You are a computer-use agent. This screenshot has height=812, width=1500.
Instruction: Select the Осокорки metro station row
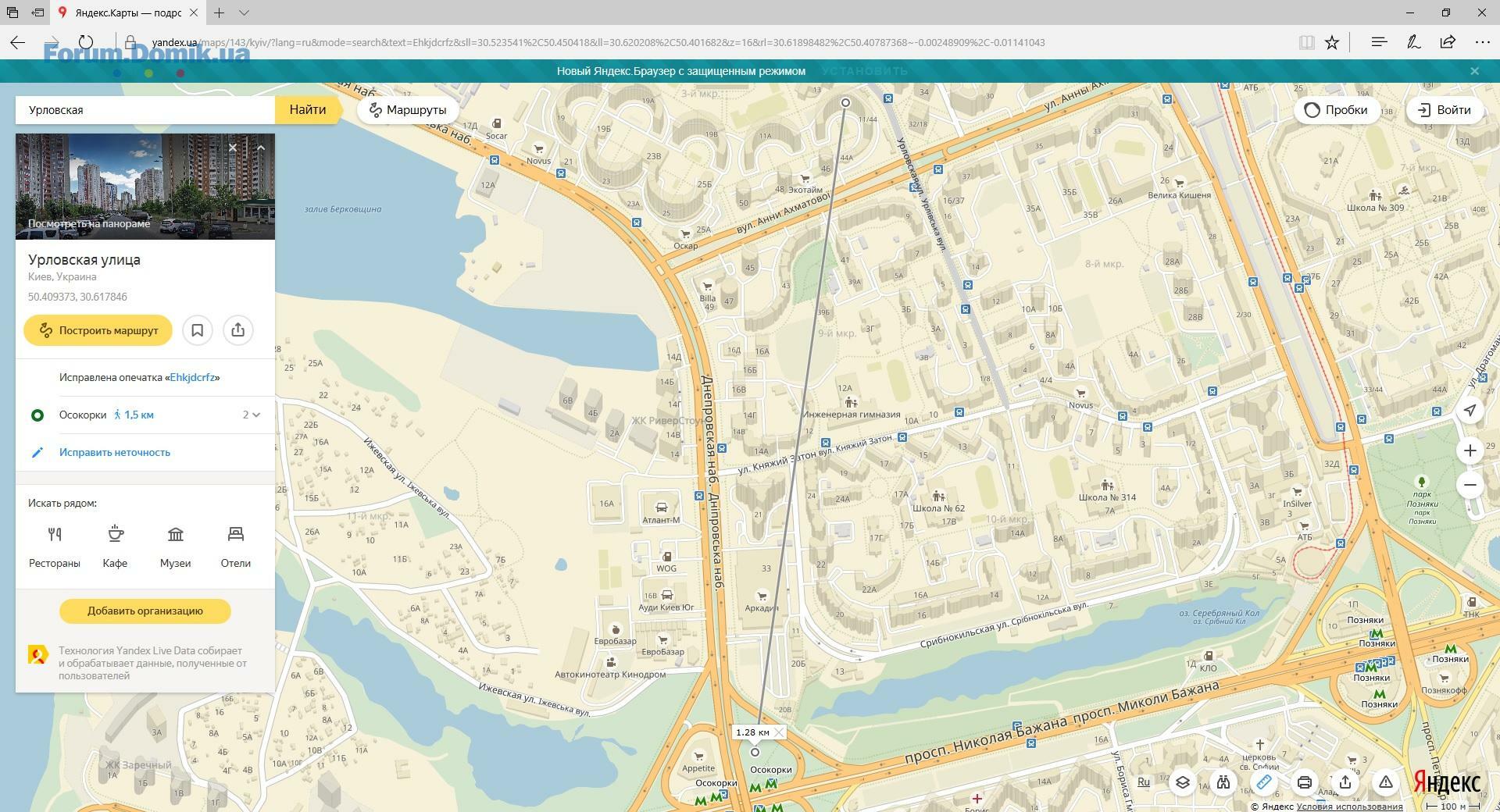145,415
